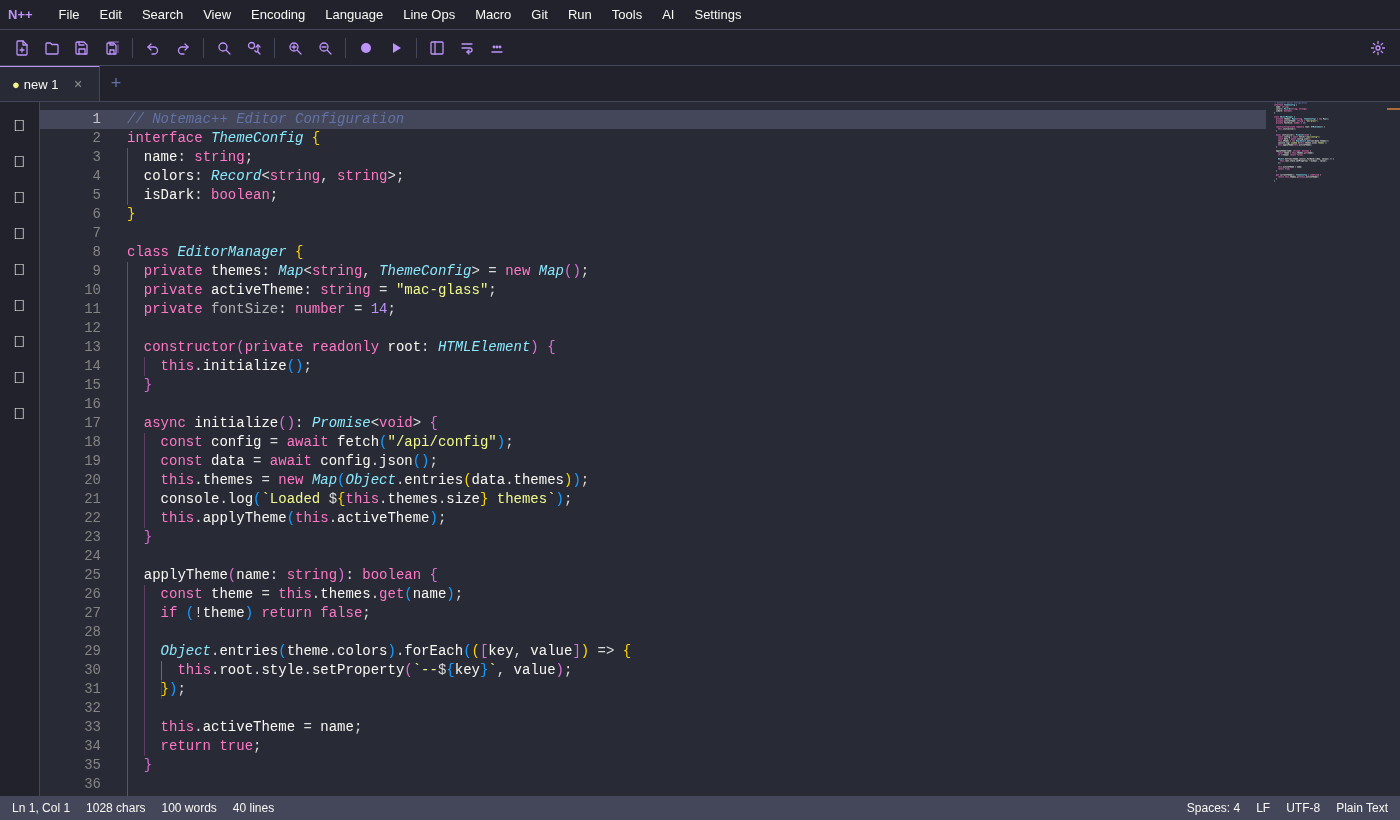This screenshot has height=820, width=1400.
Task: Open the Encoding menu
Action: 278,14
